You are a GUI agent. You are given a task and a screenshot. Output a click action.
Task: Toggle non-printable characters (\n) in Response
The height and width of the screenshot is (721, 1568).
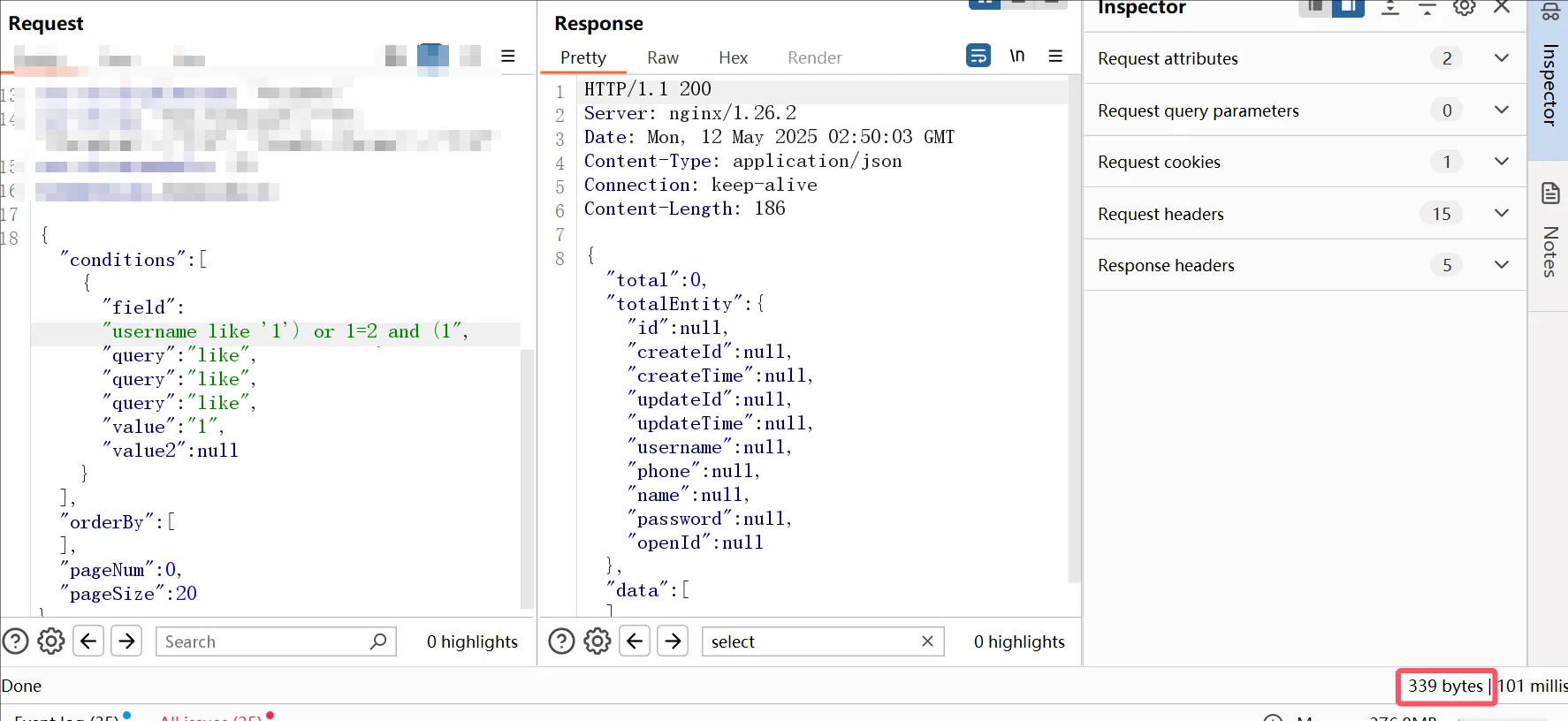(x=1017, y=56)
